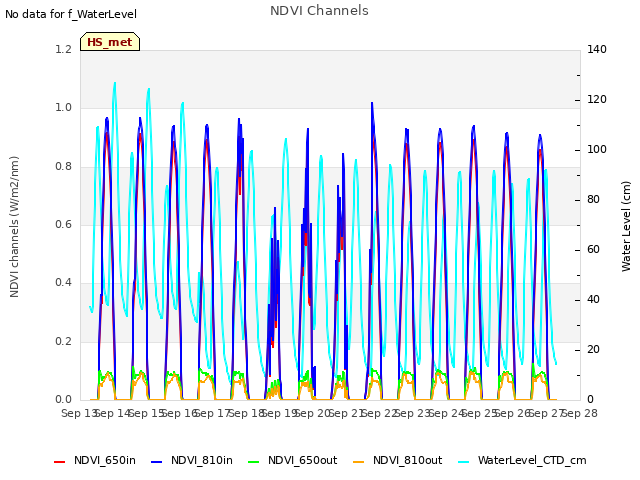
Task: Click the 0.4 left axis tick label
Action: [64, 283]
